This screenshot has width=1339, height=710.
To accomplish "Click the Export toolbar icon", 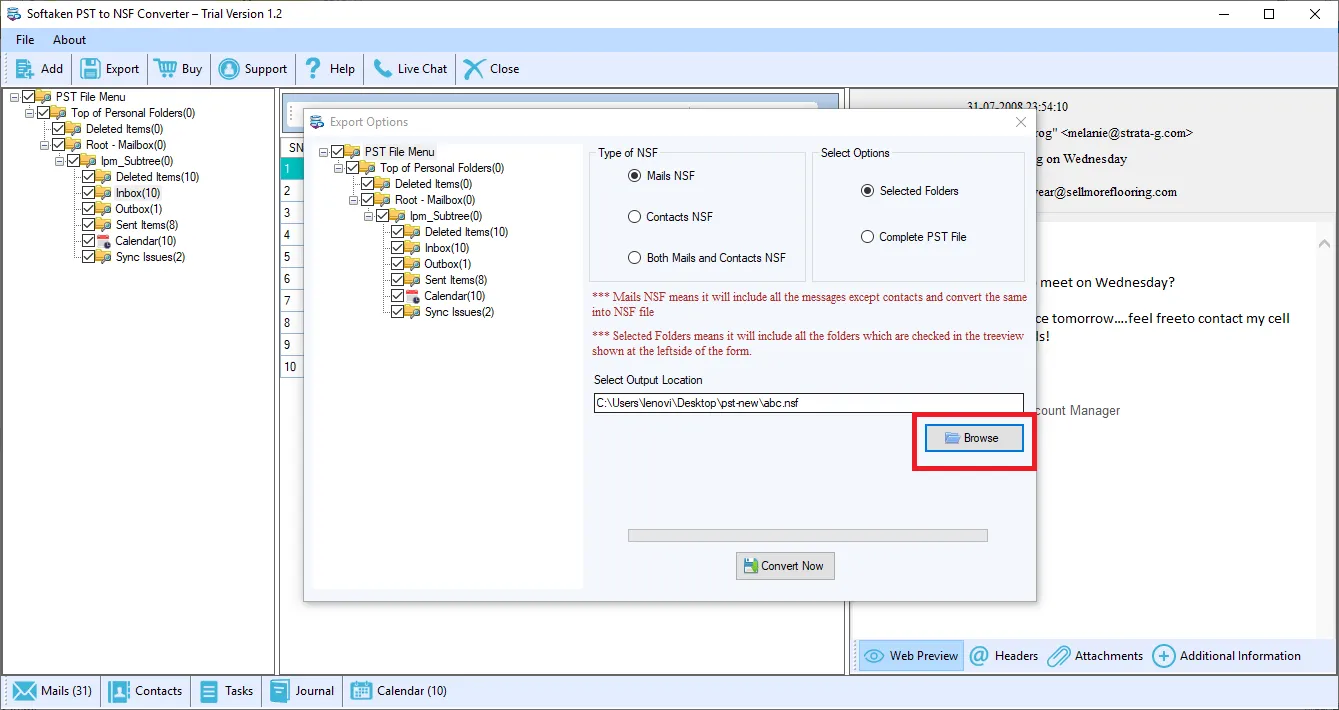I will point(90,69).
